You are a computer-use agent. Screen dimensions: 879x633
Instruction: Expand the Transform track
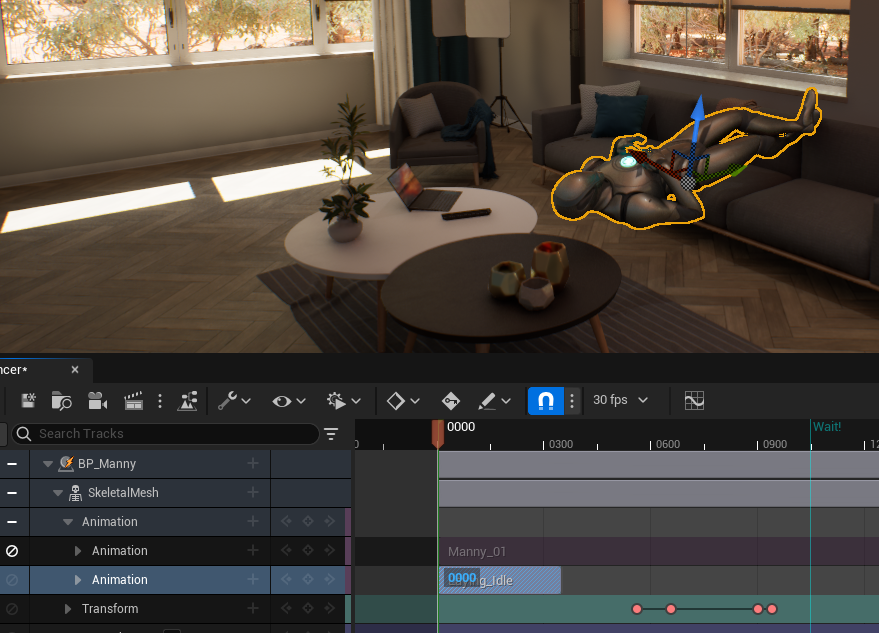pyautogui.click(x=68, y=609)
